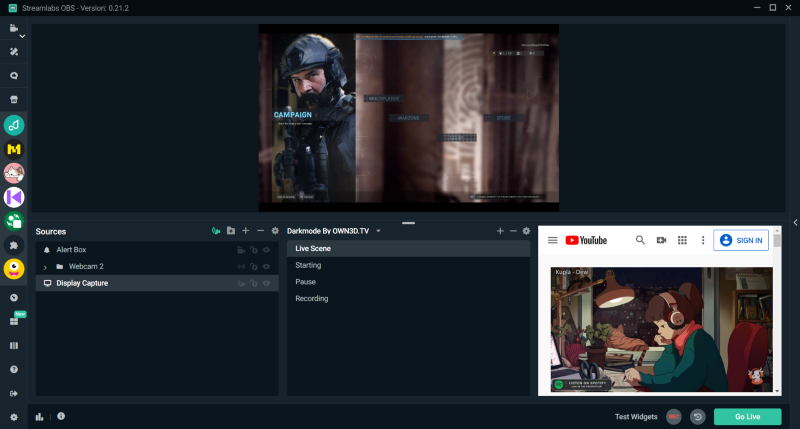This screenshot has height=429, width=800.
Task: Open the dashboard gauge icon in sidebar
Action: 14,297
